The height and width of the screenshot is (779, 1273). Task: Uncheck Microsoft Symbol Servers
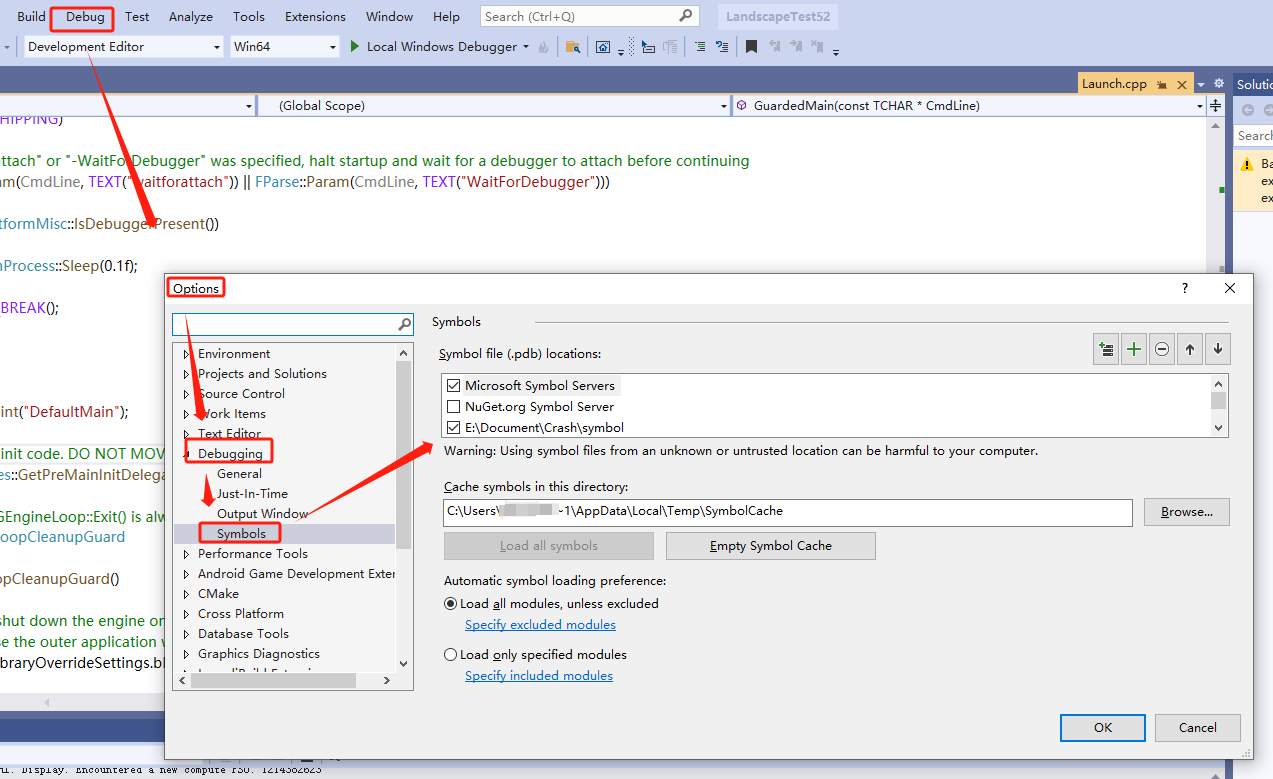pyautogui.click(x=453, y=385)
